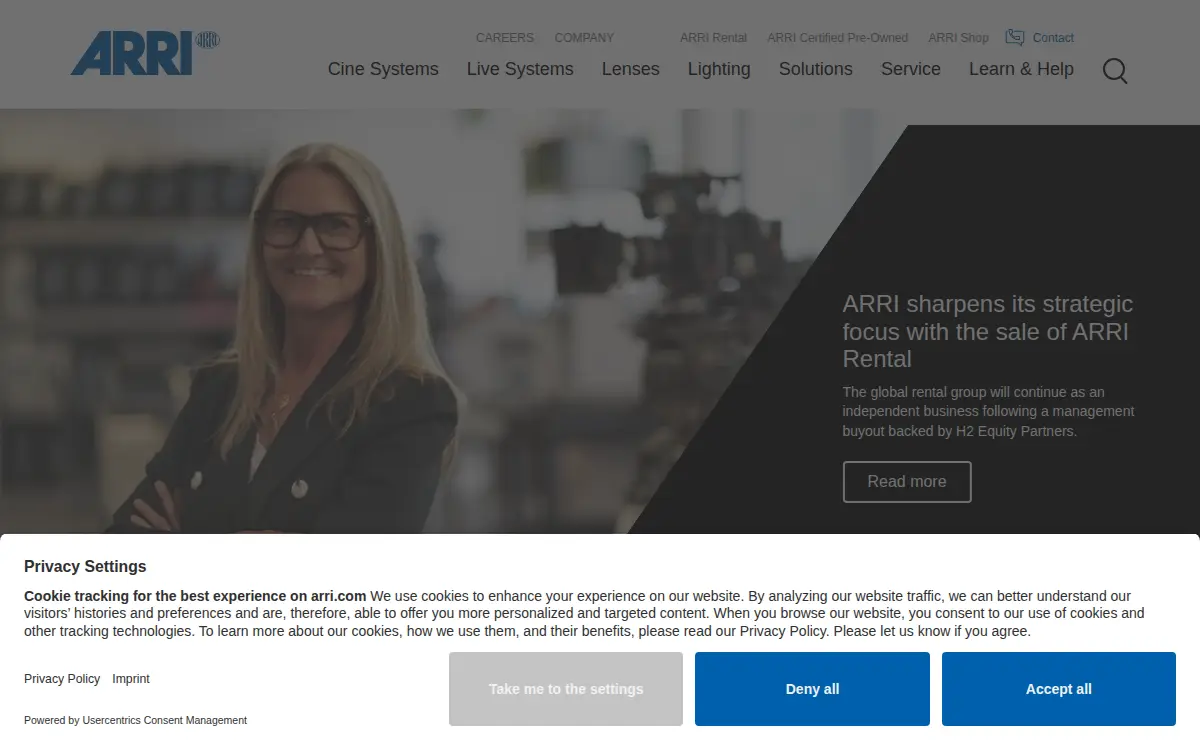Image resolution: width=1200 pixels, height=750 pixels.
Task: Visit the ARRI Shop link
Action: click(x=958, y=38)
